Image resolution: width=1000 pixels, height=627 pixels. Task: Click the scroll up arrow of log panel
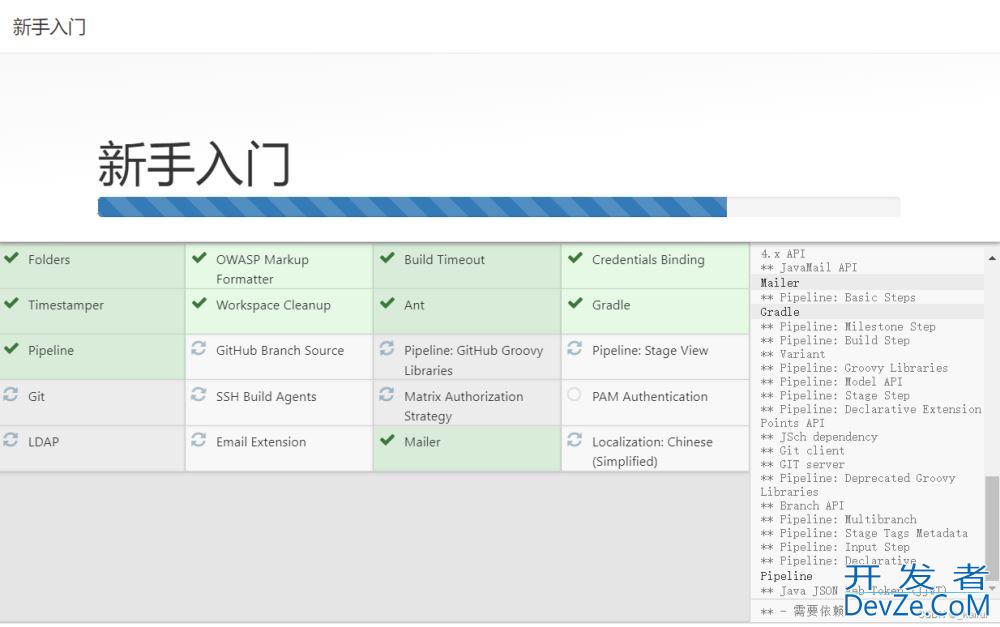tap(992, 258)
